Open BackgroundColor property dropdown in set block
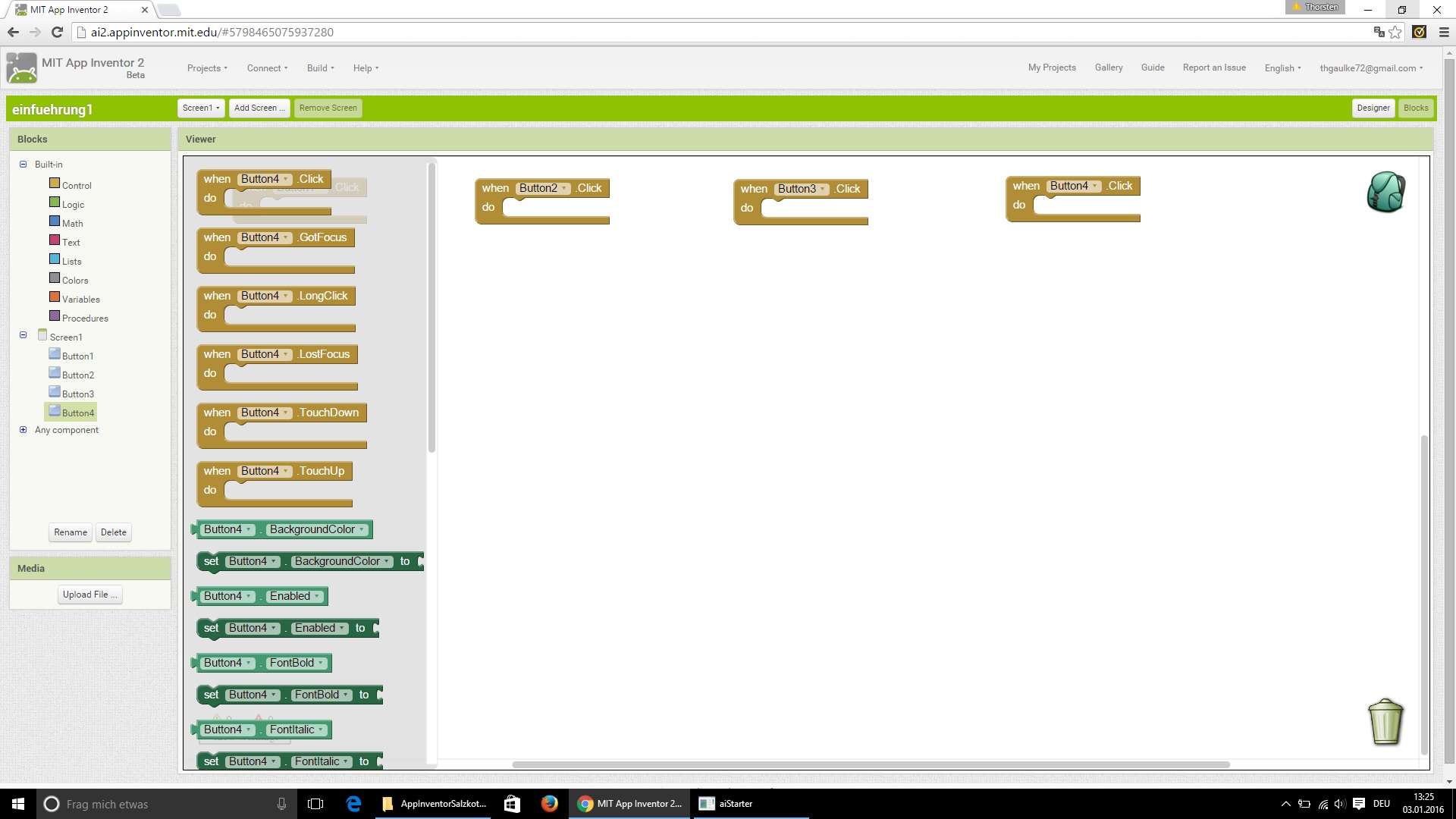The height and width of the screenshot is (819, 1456). pyautogui.click(x=342, y=561)
